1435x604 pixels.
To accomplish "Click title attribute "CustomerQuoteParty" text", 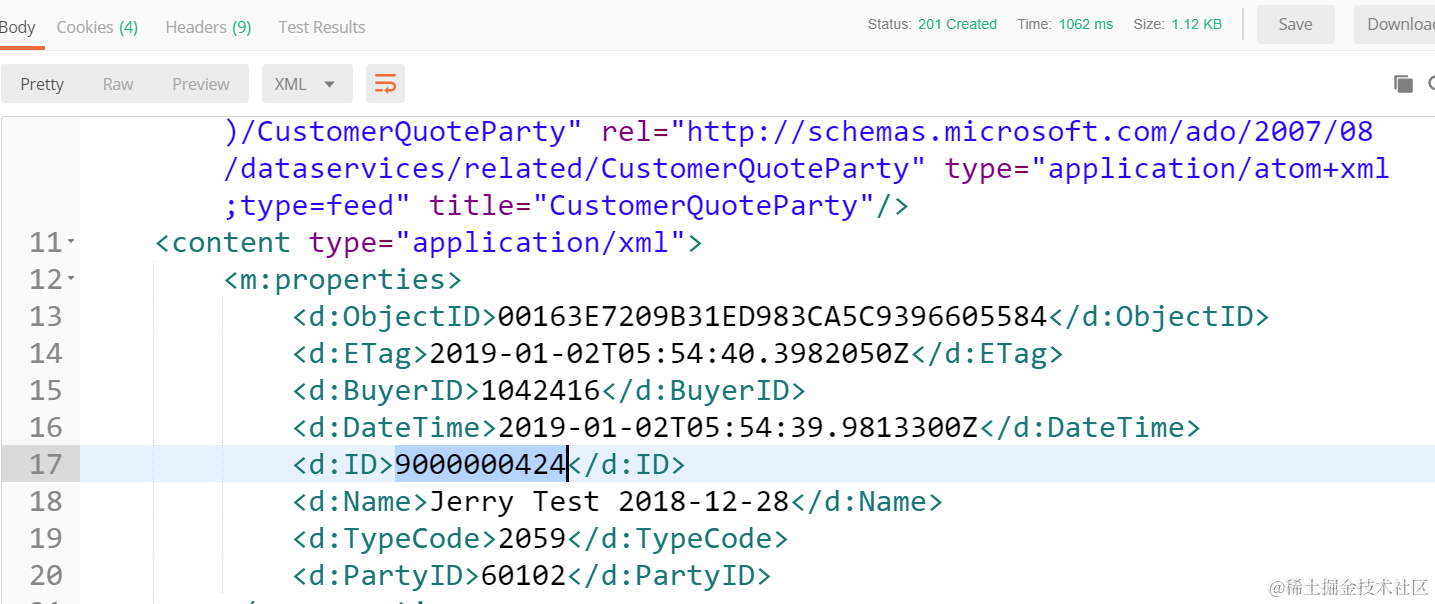I will click(704, 206).
